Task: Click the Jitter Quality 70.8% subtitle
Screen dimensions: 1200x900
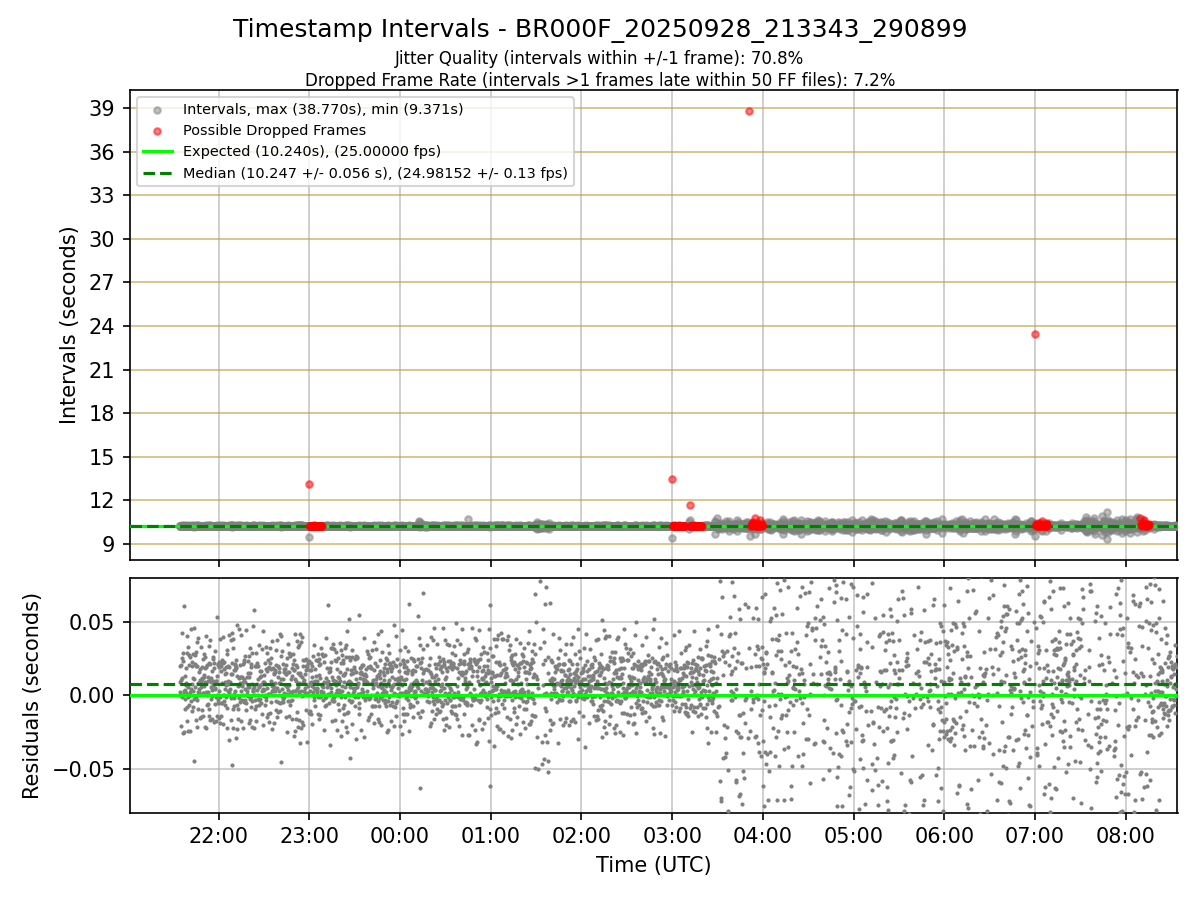Action: (x=599, y=59)
